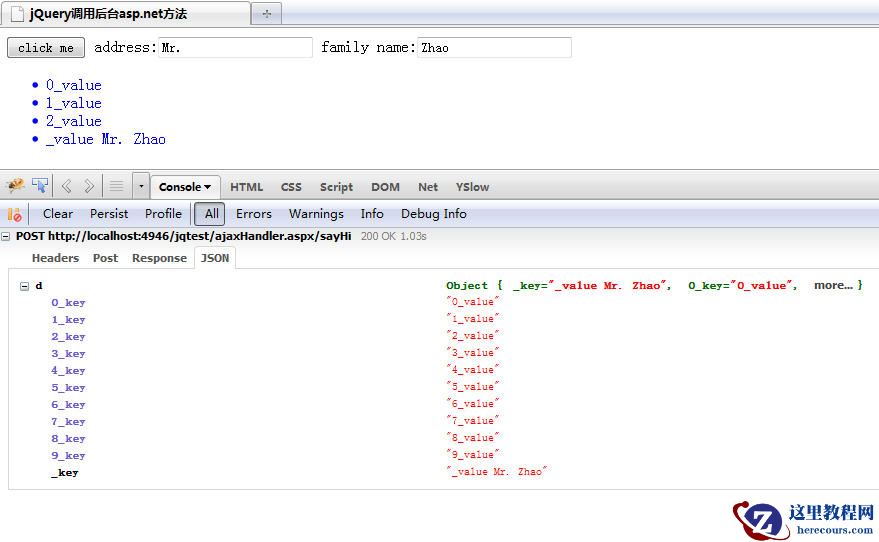Screen dimensions: 879x542
Task: Select the request JSON tab
Action: [x=215, y=258]
